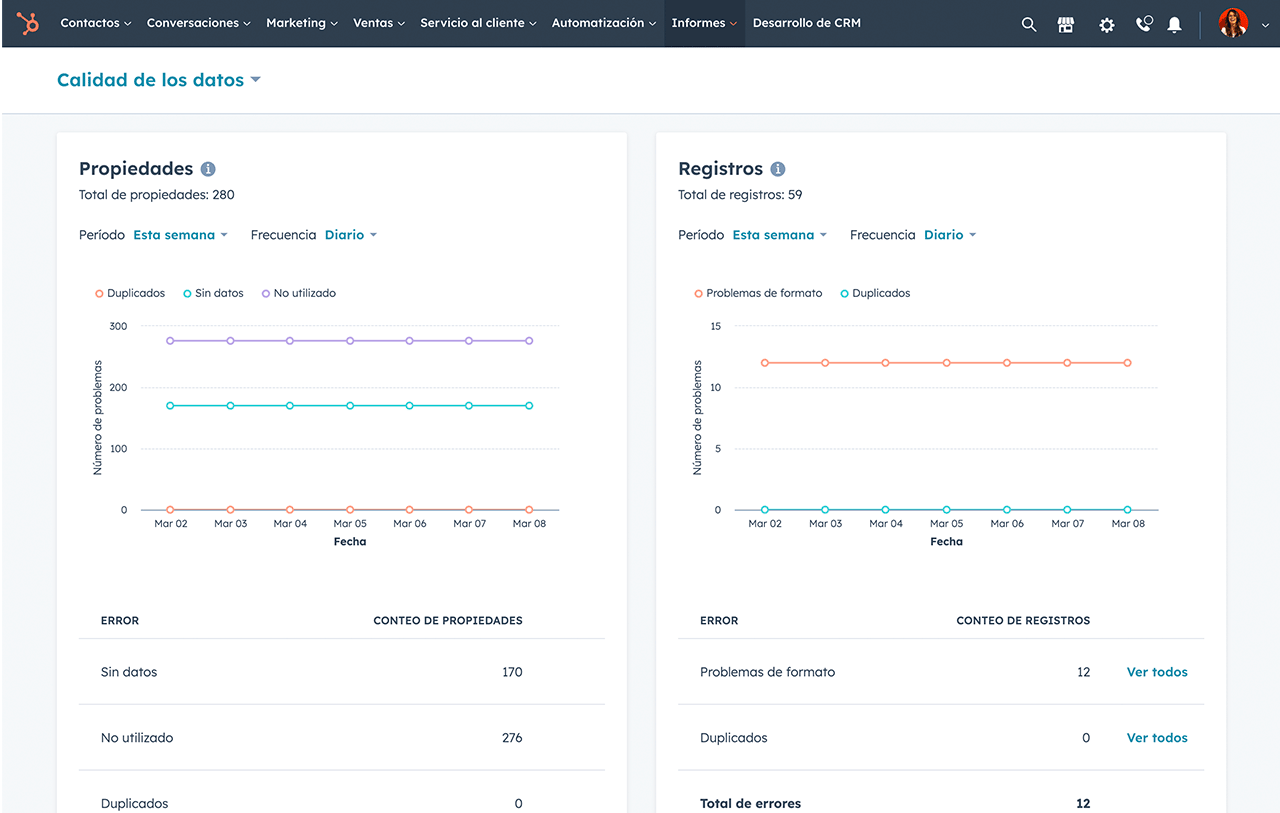Click the calling phone icon
The image size is (1280, 813).
[1144, 24]
